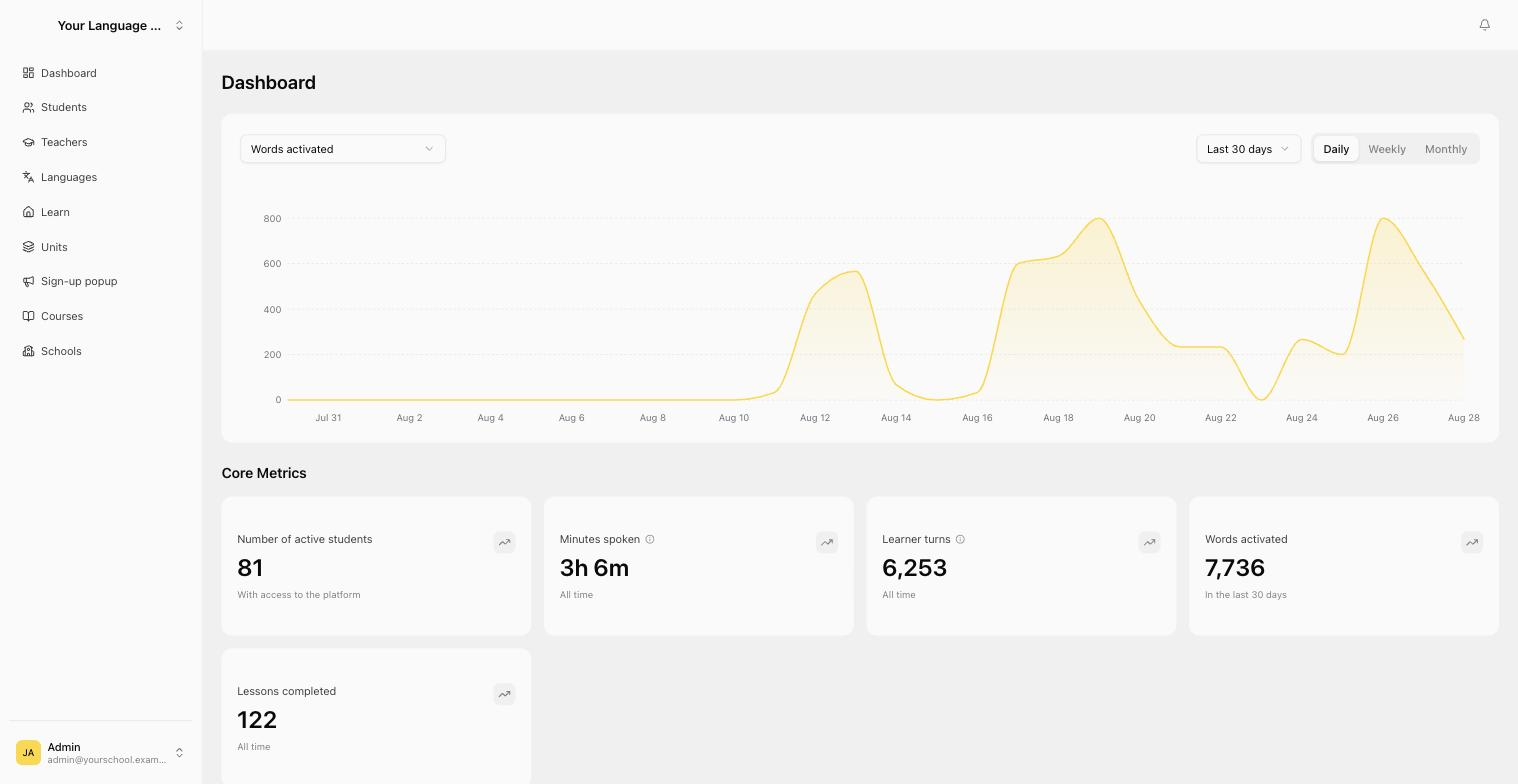Click the 3h 6m minutes spoken value

coord(594,568)
